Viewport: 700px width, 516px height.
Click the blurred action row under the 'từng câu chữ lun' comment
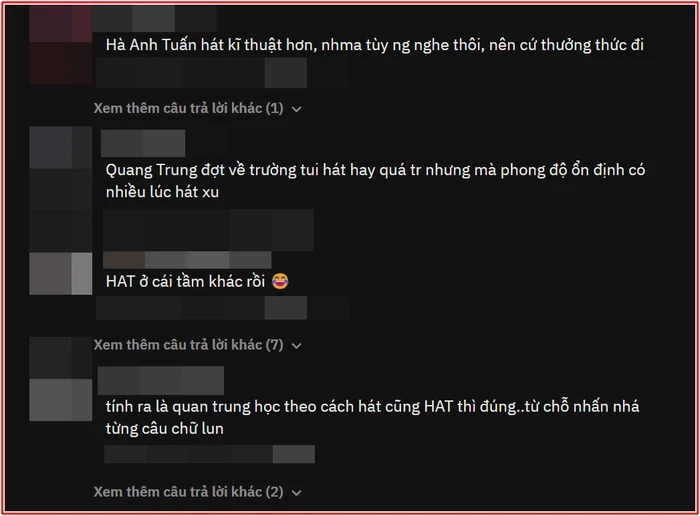[x=209, y=454]
